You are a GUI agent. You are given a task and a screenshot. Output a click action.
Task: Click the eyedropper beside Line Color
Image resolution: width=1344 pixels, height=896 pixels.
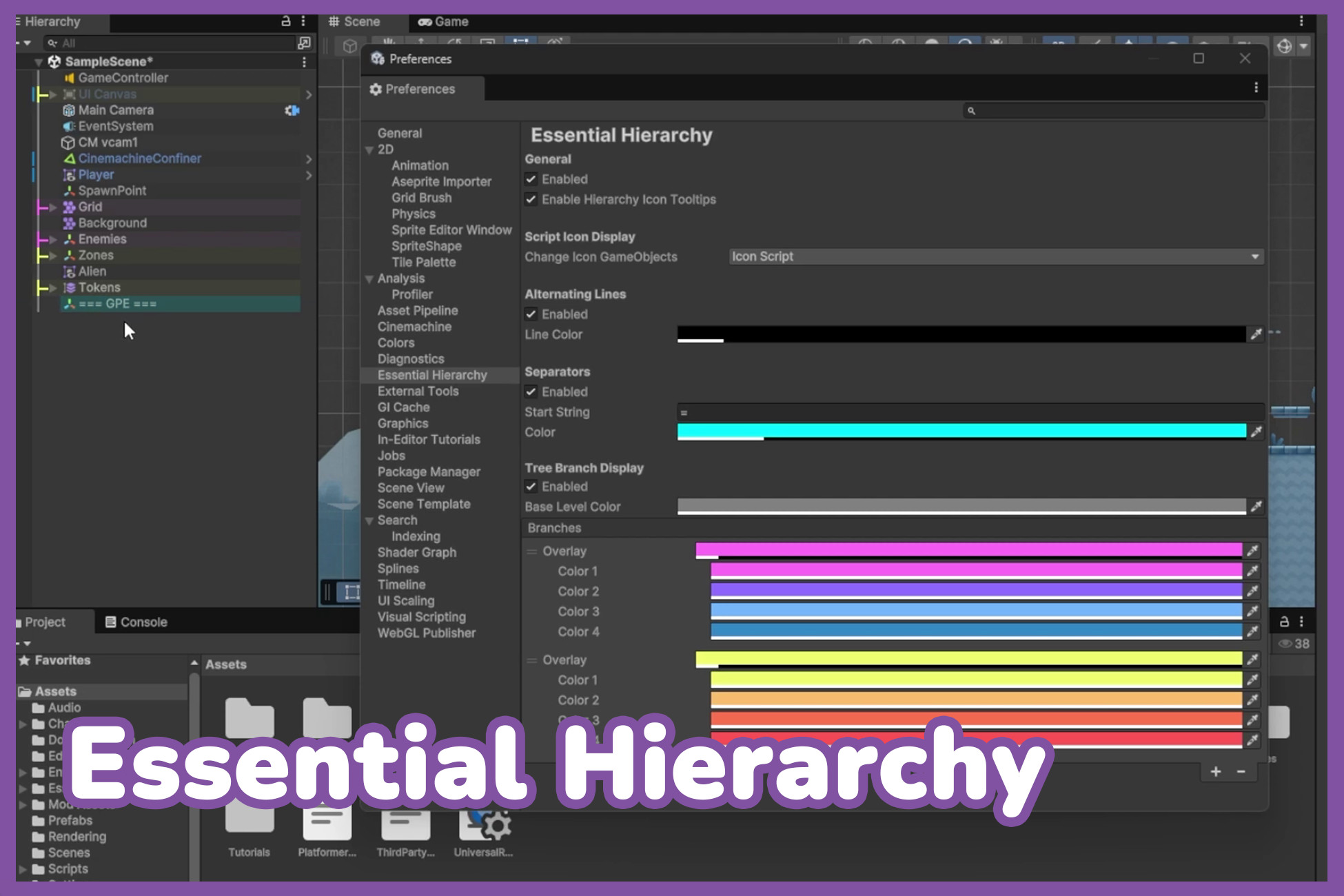coord(1256,335)
